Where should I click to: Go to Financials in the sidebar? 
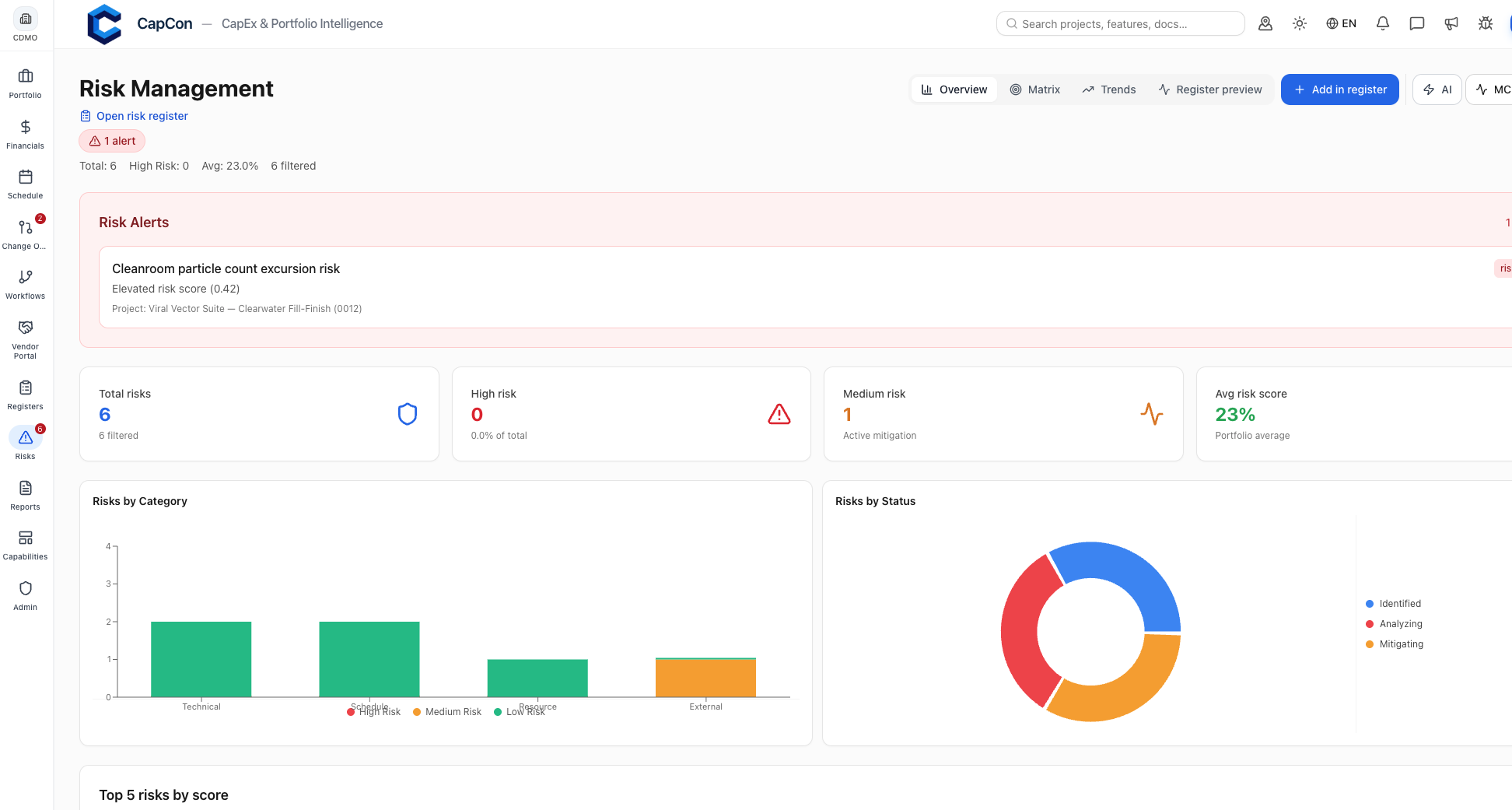click(26, 135)
